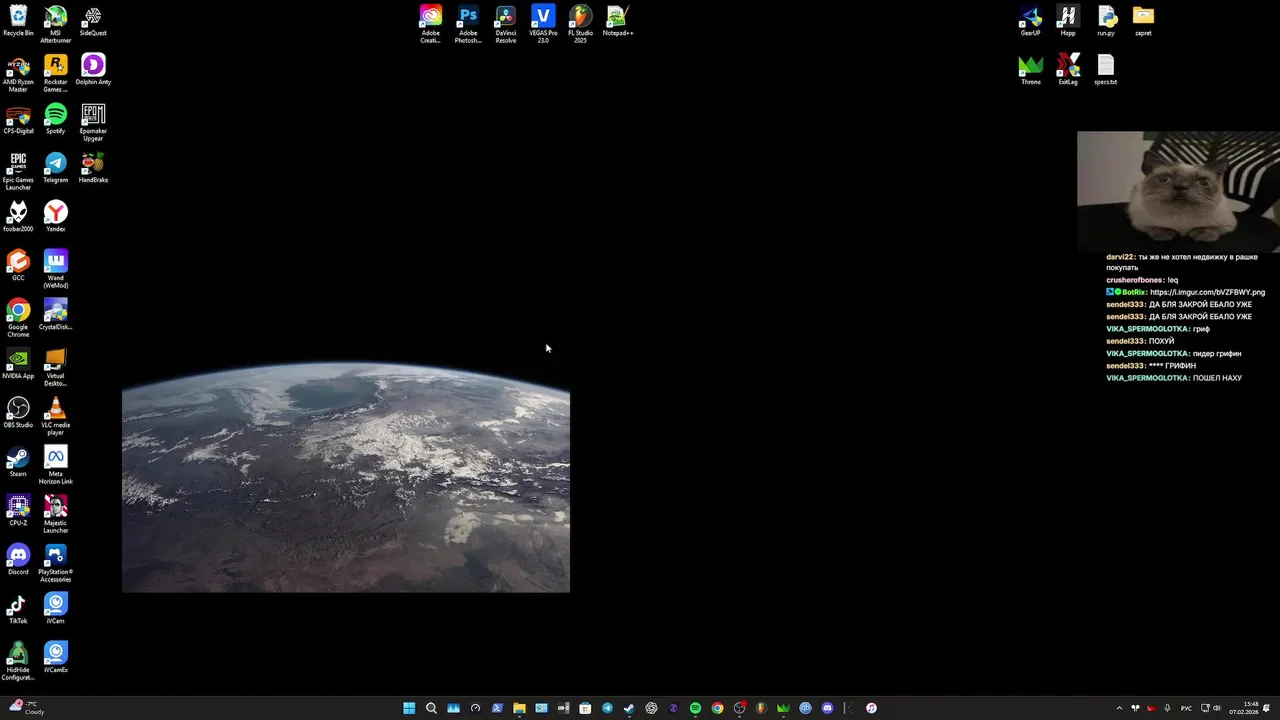Click the imgur link in chat

pos(1207,292)
